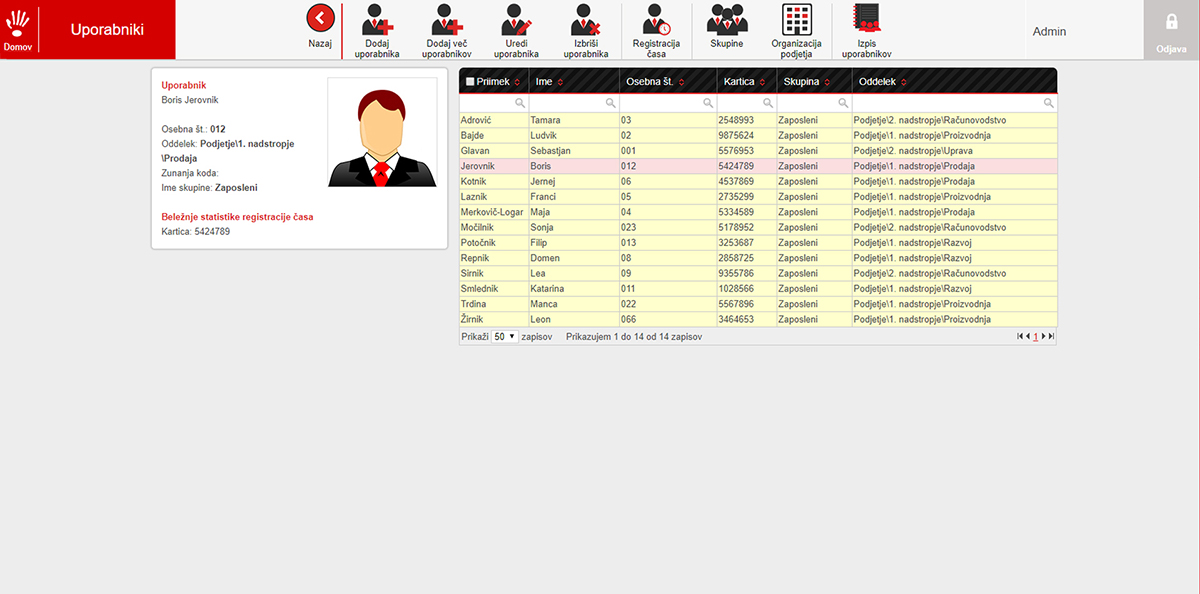The image size is (1200, 594).
Task: Go to last page of table
Action: point(1052,337)
